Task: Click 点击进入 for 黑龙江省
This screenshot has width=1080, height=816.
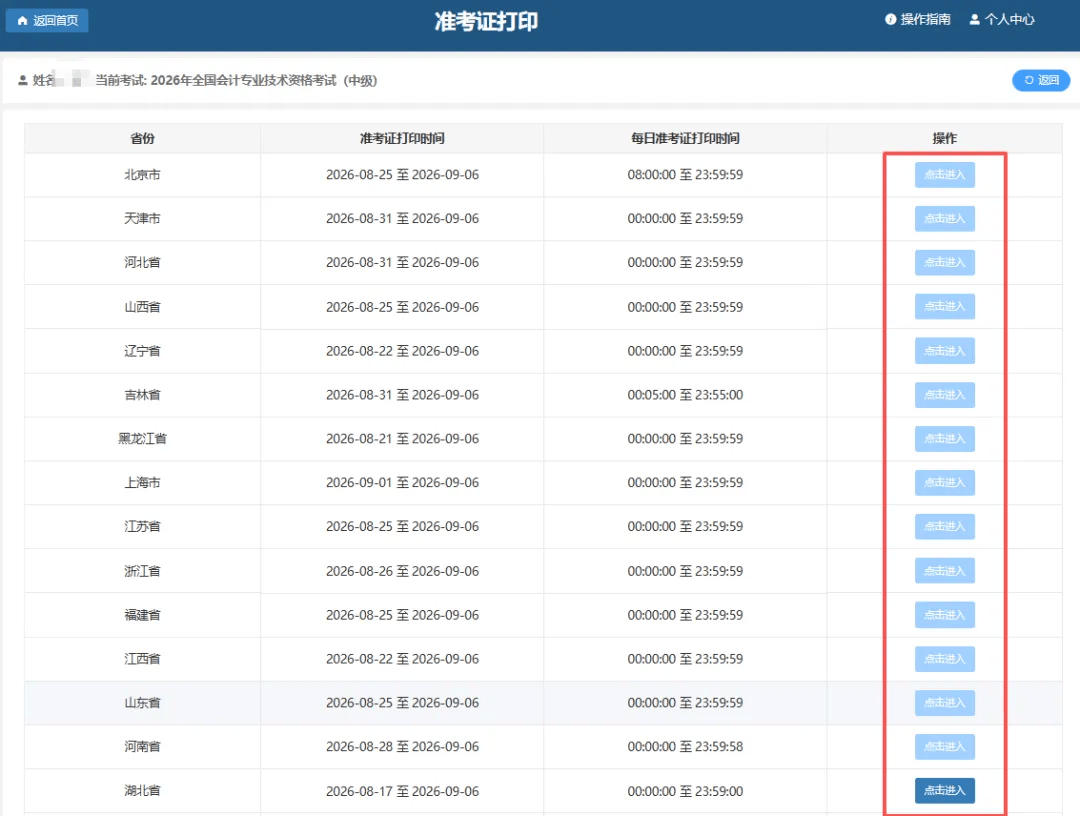Action: tap(944, 439)
